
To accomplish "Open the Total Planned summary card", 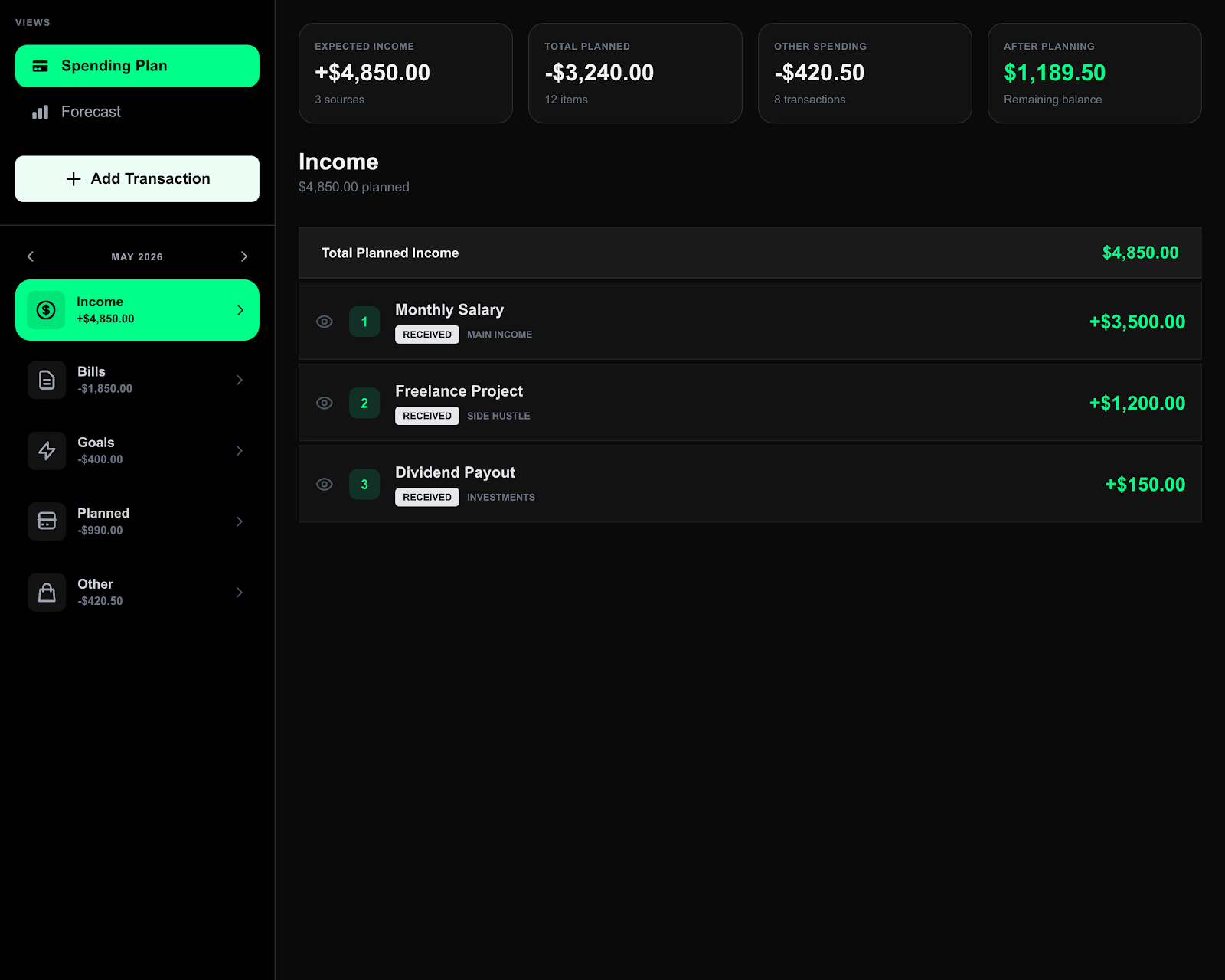I will pos(635,73).
